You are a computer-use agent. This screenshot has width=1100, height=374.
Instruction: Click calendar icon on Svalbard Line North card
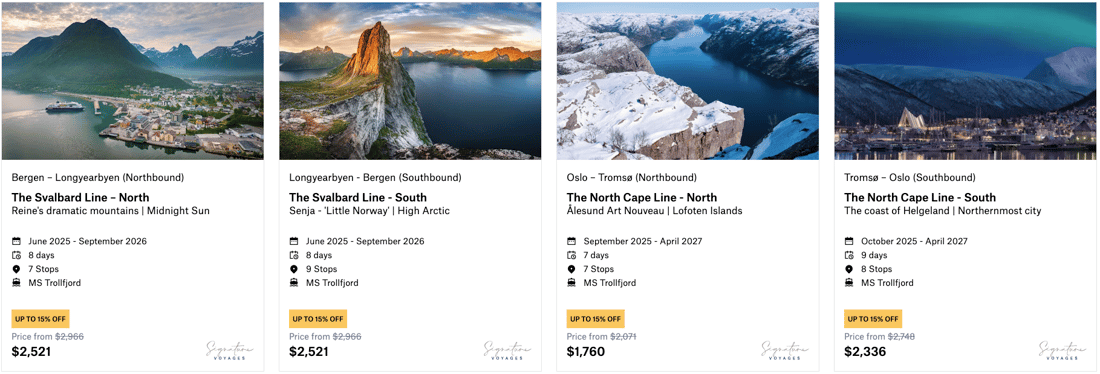(16, 241)
